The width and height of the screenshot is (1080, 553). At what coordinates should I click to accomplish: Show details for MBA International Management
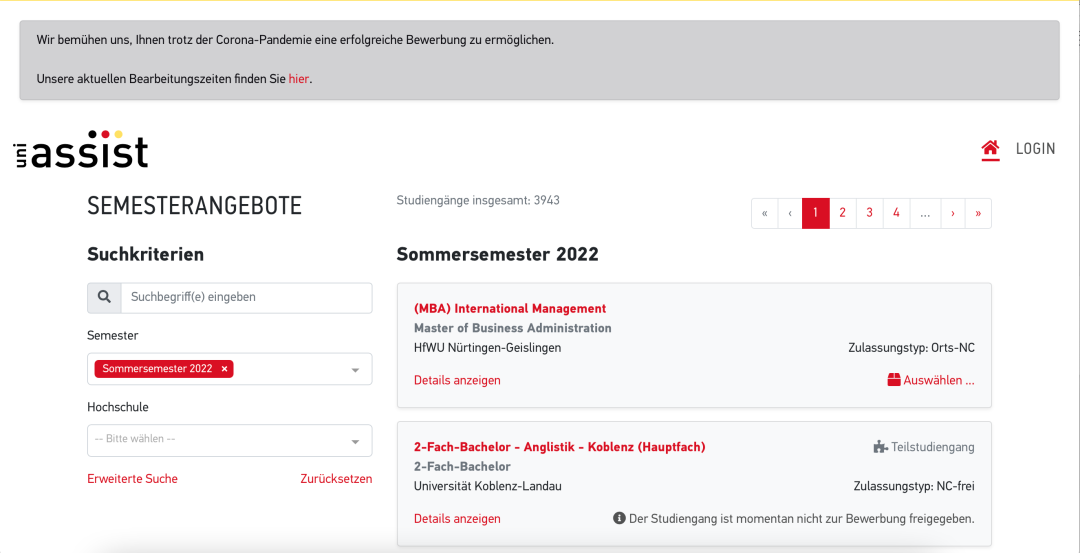click(457, 380)
